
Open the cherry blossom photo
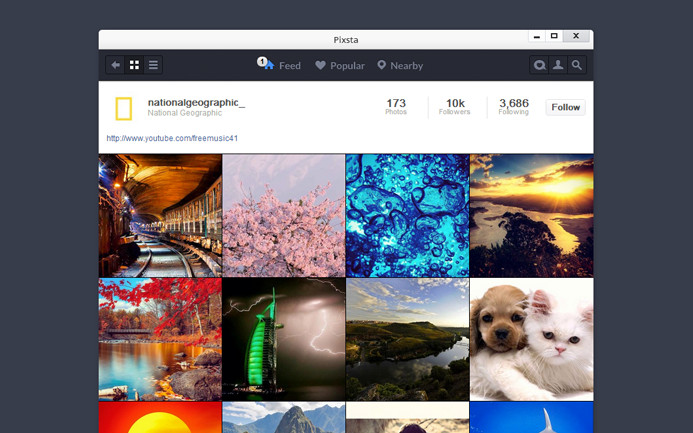coord(284,216)
